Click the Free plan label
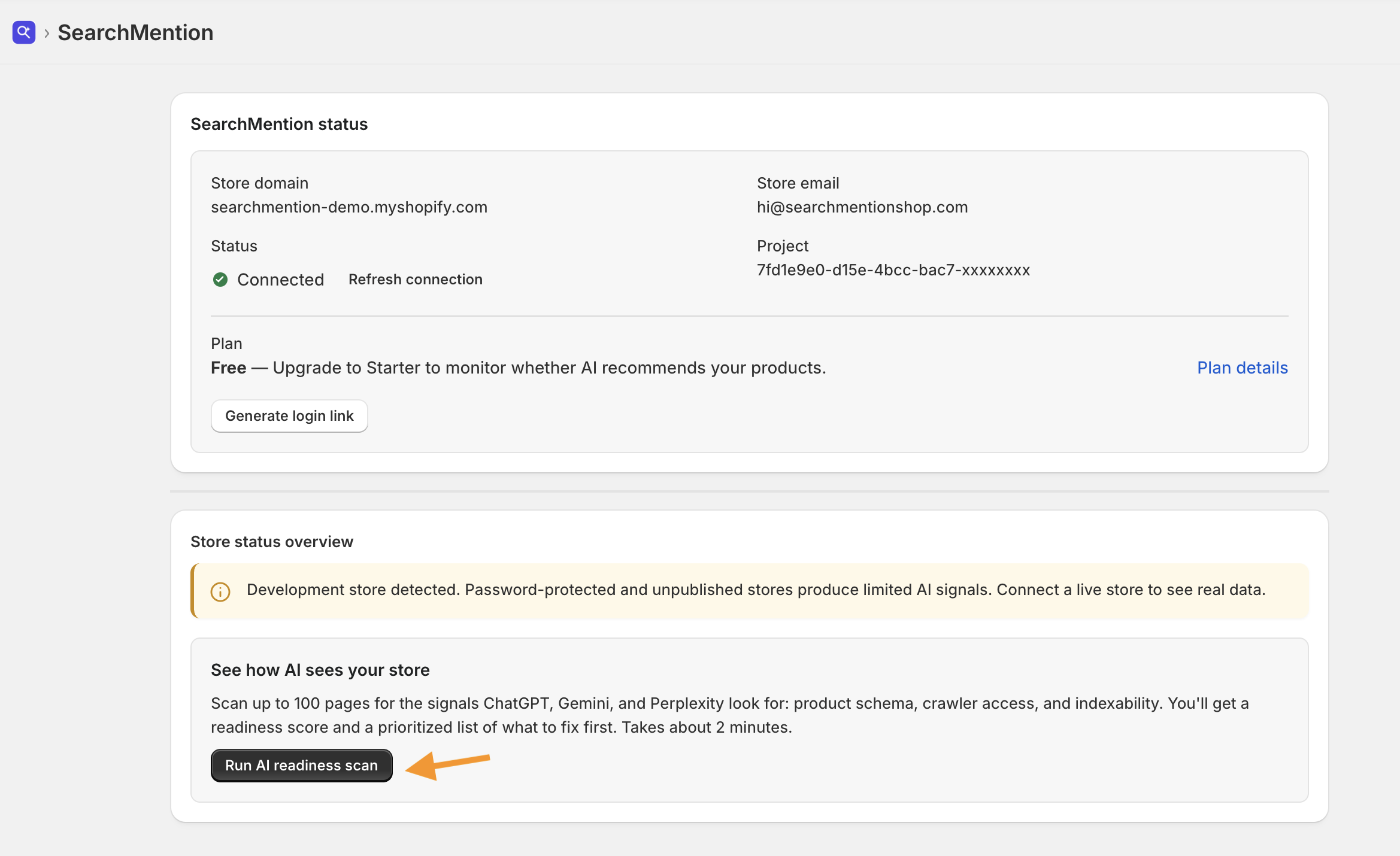The image size is (1400, 856). [x=229, y=368]
